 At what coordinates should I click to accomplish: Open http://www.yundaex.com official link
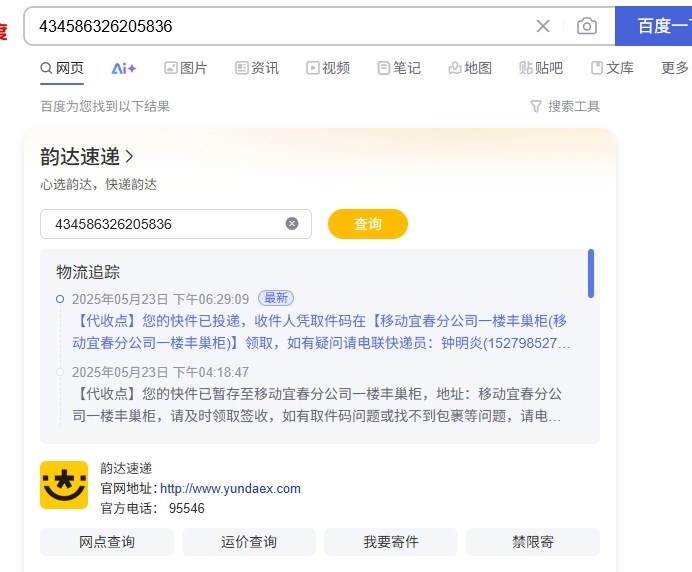230,489
